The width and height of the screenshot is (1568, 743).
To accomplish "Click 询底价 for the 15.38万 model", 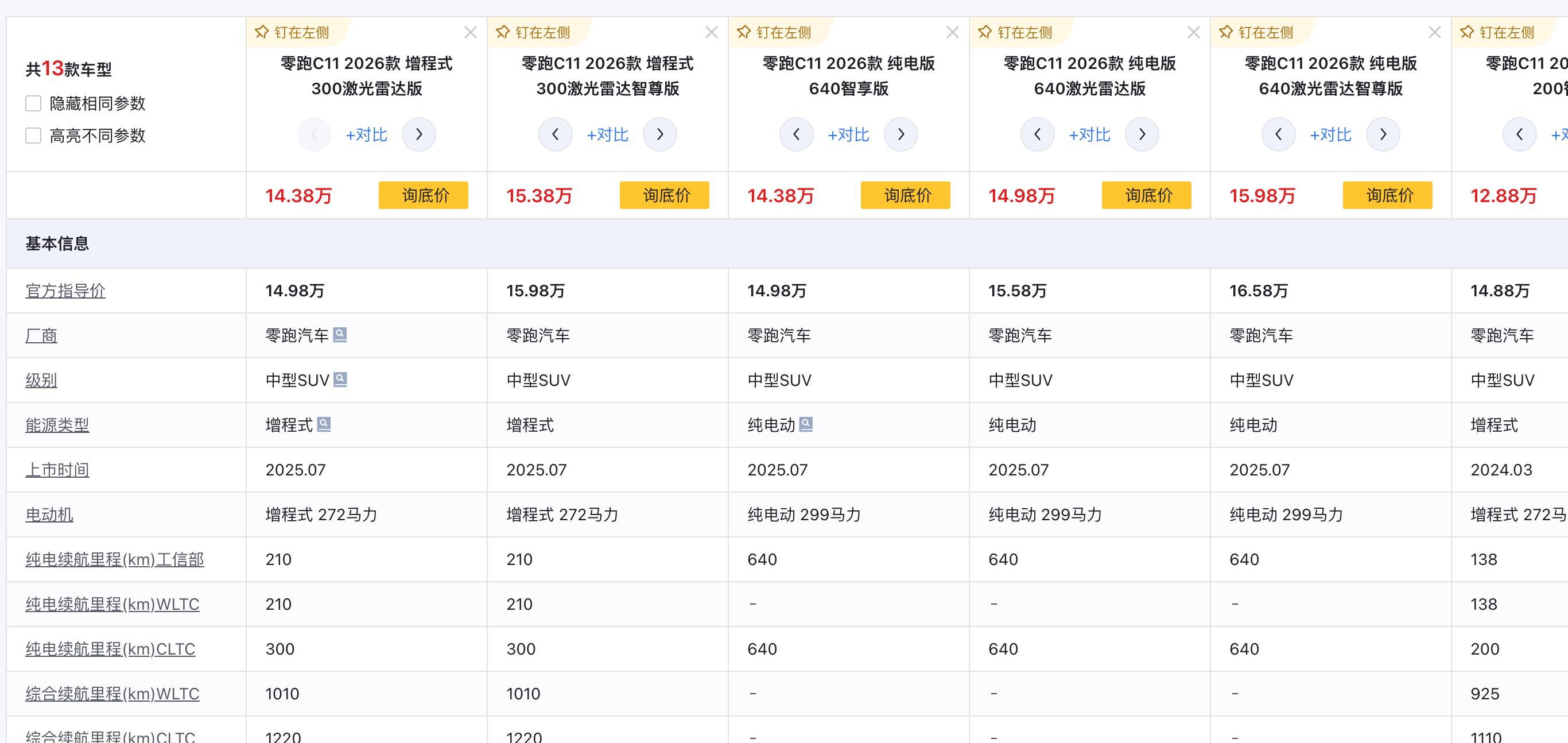I will point(664,195).
